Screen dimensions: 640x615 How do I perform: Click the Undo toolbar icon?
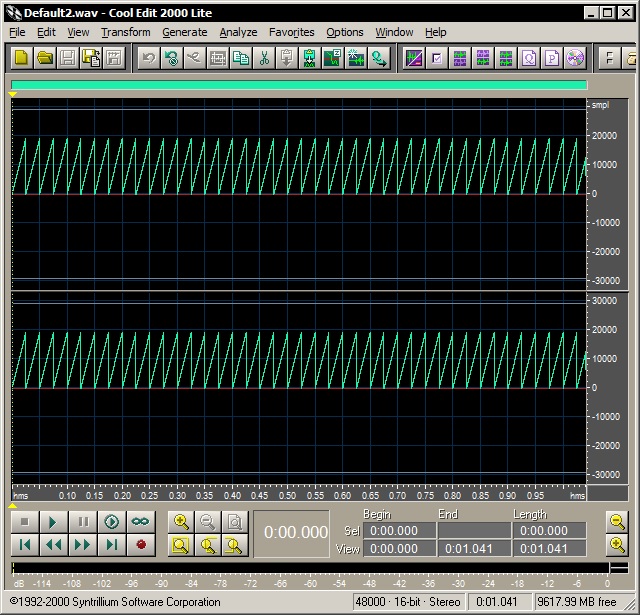click(x=148, y=58)
